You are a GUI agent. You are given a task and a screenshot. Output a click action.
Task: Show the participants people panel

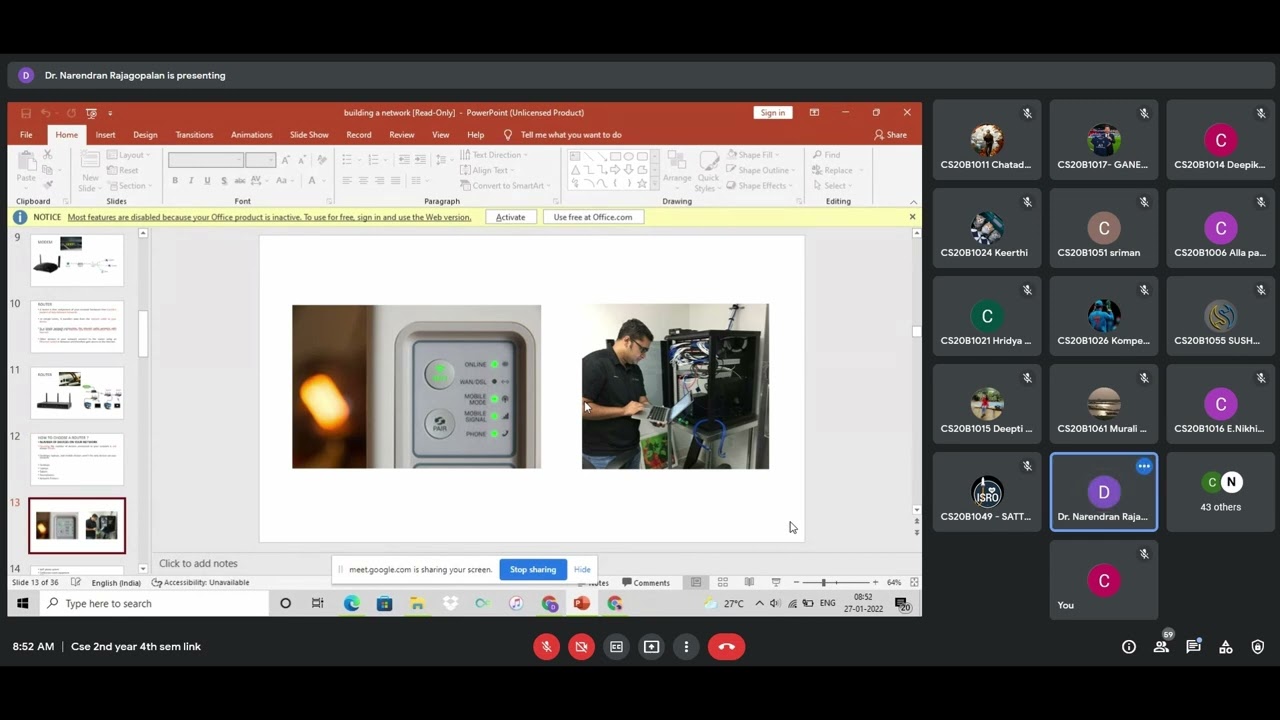[x=1161, y=647]
